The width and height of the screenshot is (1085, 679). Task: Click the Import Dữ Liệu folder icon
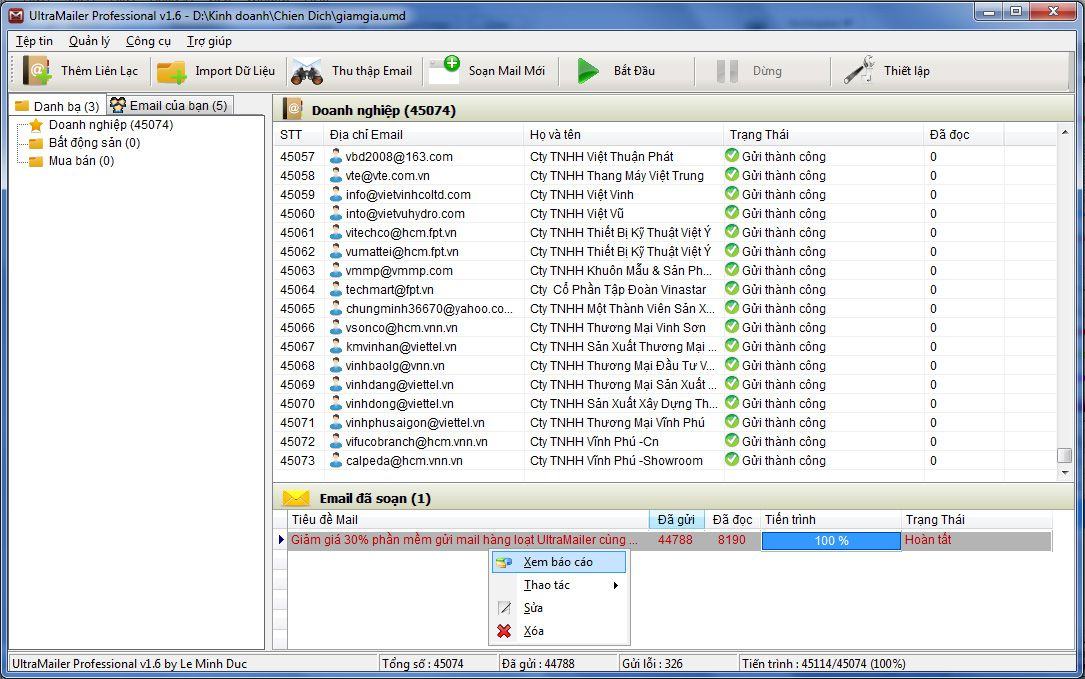point(172,71)
